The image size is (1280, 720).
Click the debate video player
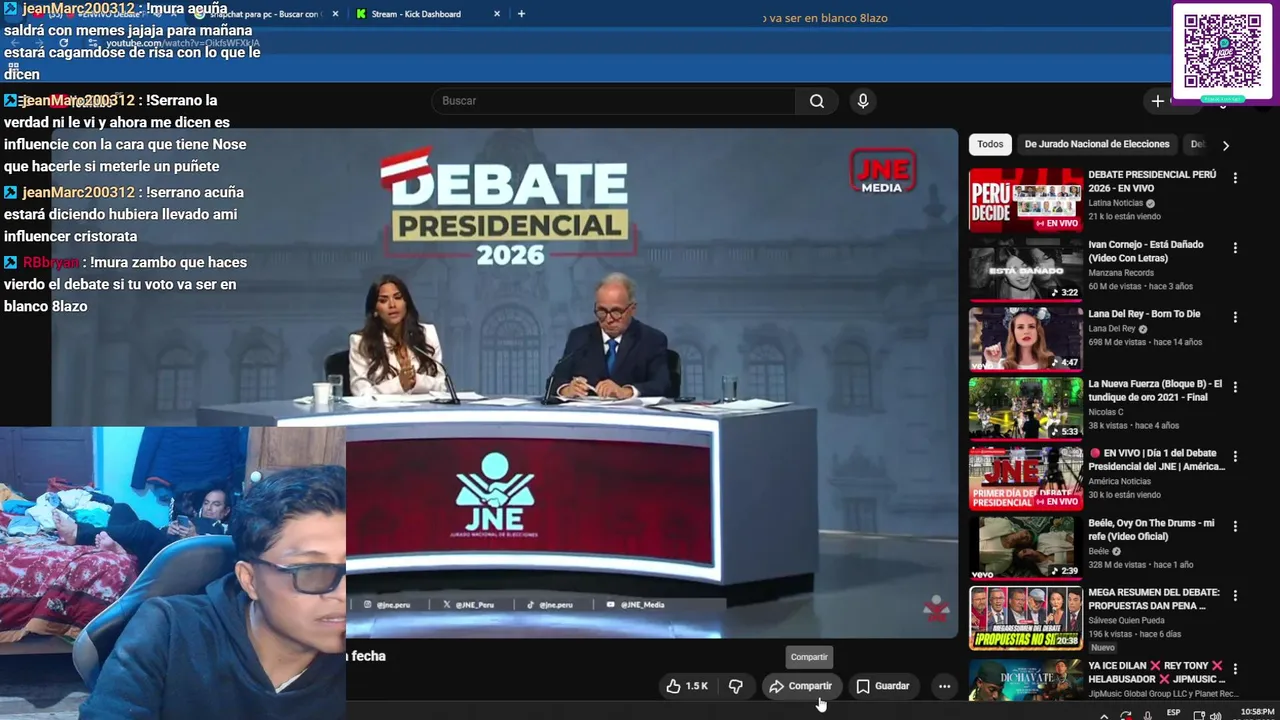pos(505,382)
